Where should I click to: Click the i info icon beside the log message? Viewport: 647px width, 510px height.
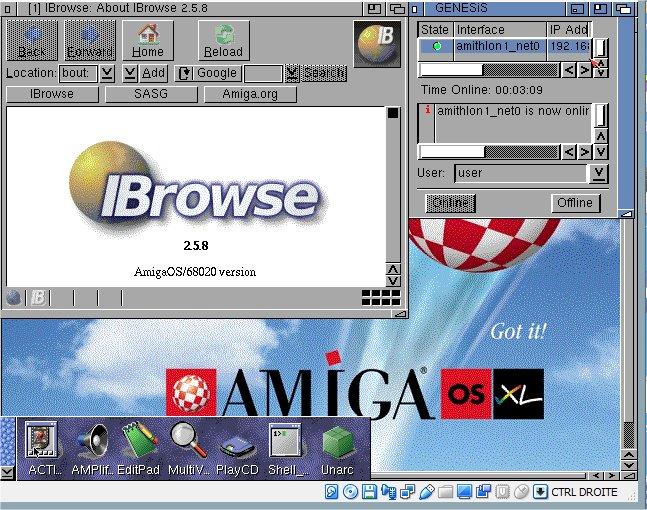click(x=428, y=110)
